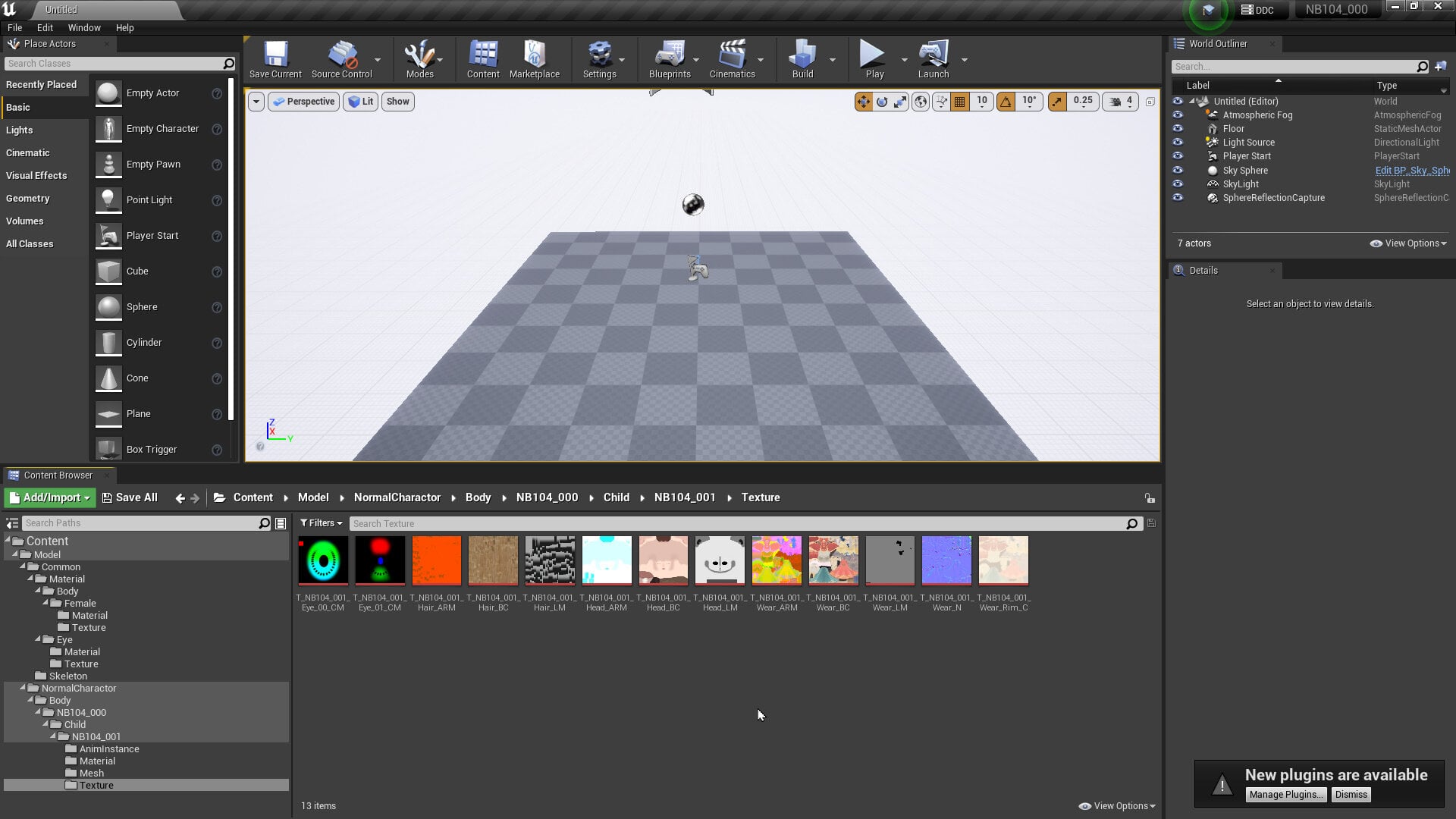Click the Save Current toolbar icon
The height and width of the screenshot is (819, 1456).
pos(275,59)
